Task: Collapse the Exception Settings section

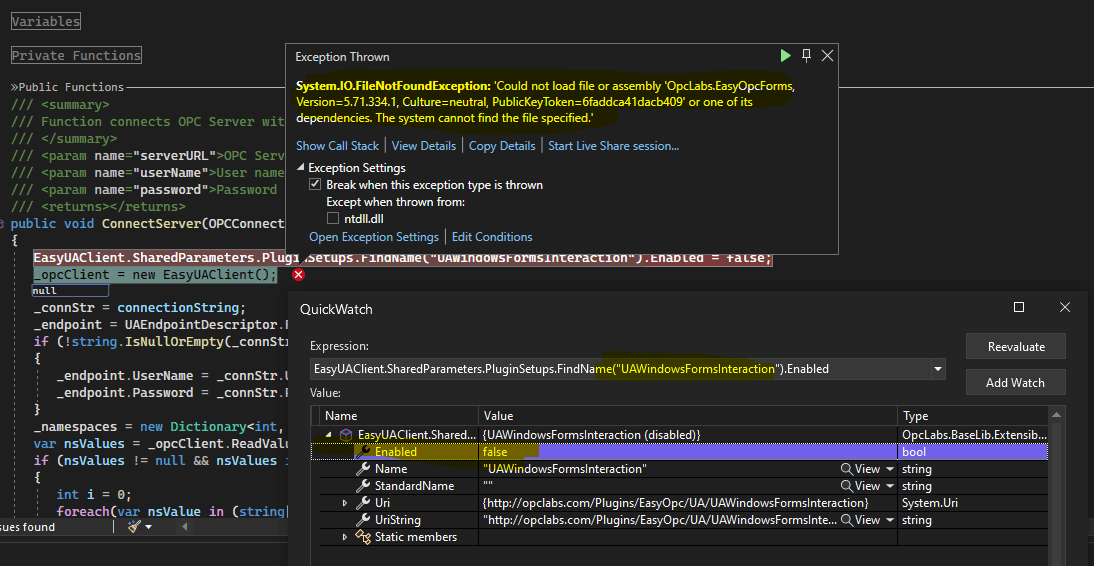Action: pos(301,168)
